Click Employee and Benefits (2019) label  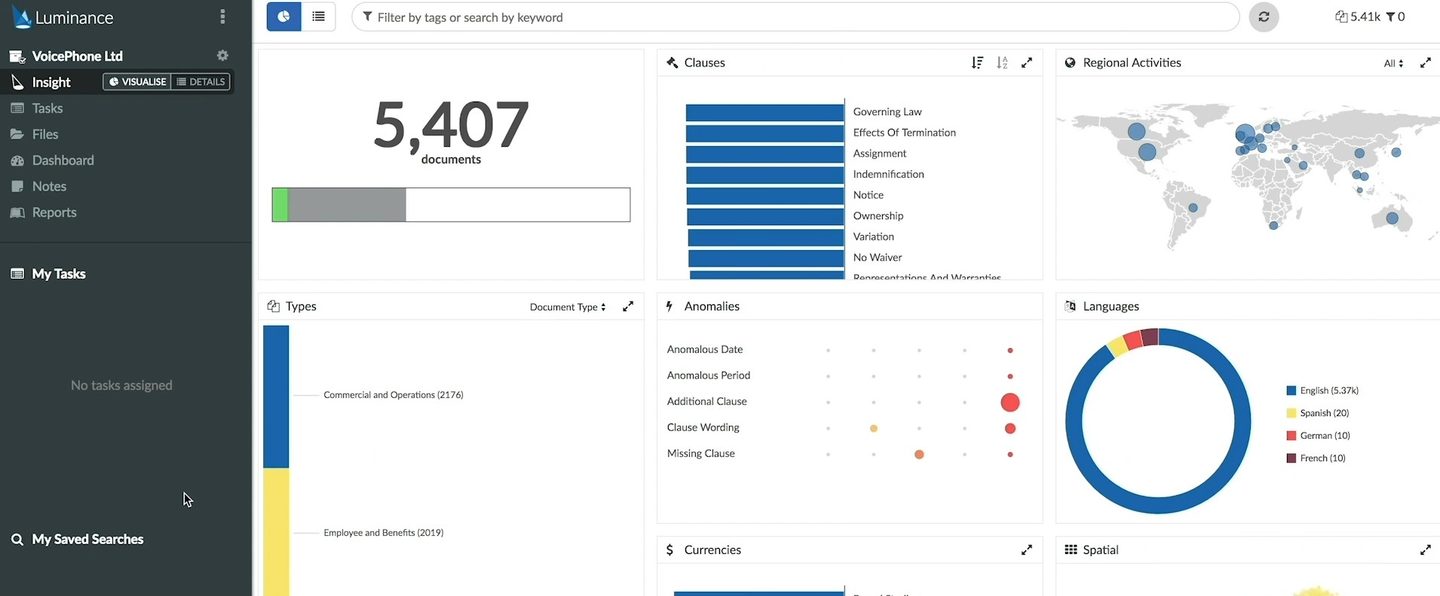click(x=383, y=533)
